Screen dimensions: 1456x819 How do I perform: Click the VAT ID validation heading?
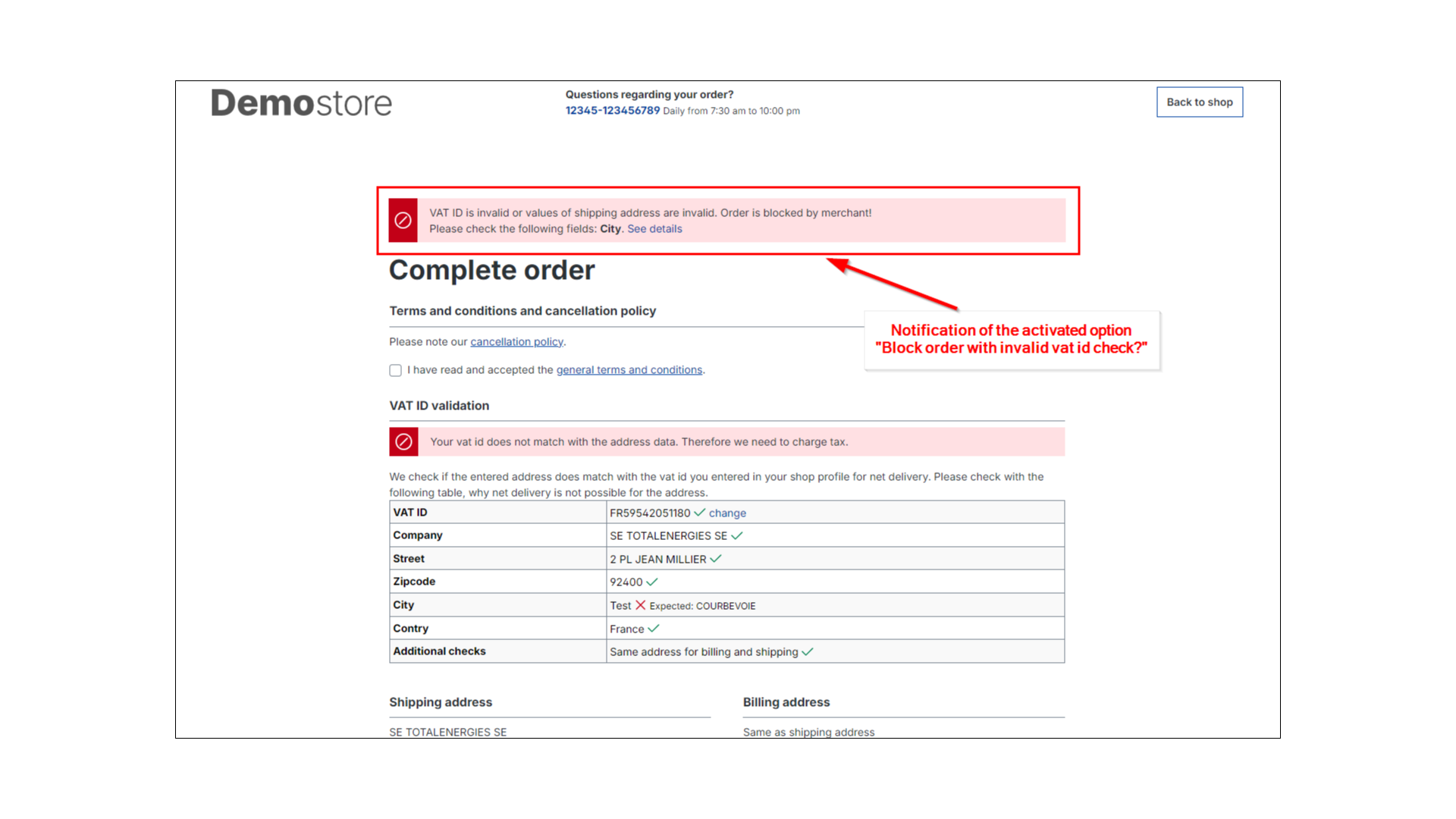(x=439, y=406)
